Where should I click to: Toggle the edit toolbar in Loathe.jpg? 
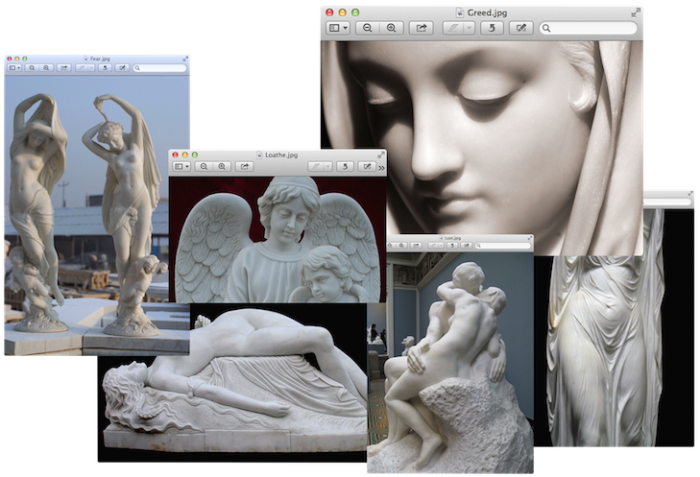click(367, 167)
